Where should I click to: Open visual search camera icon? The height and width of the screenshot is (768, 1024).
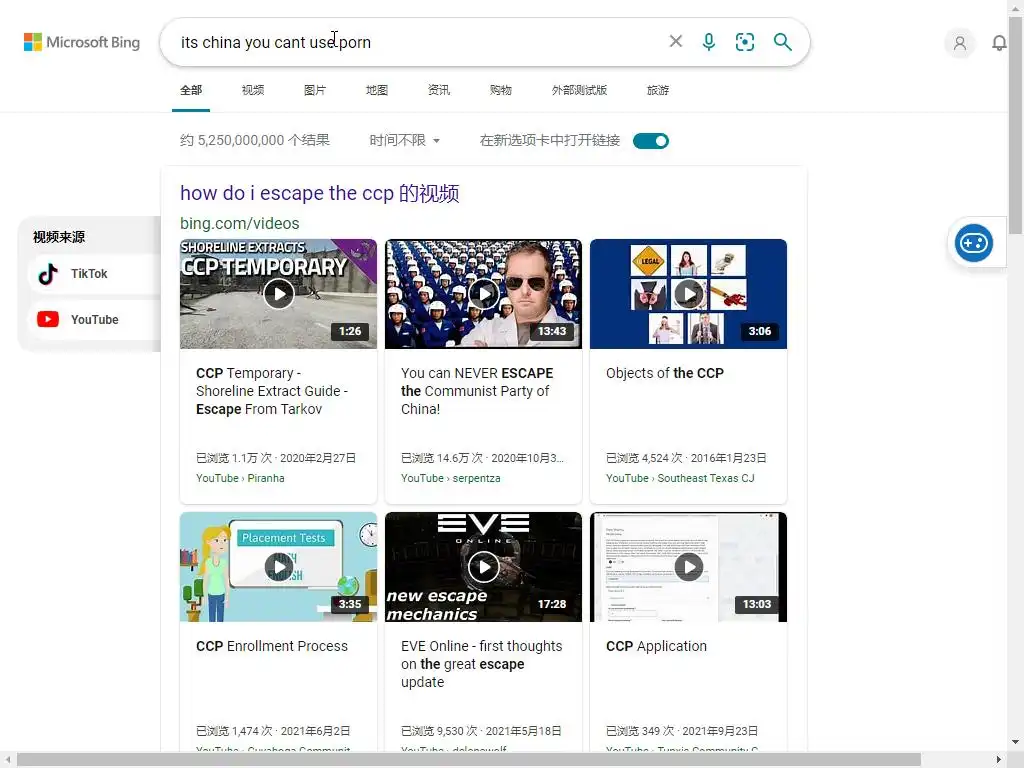coord(744,42)
